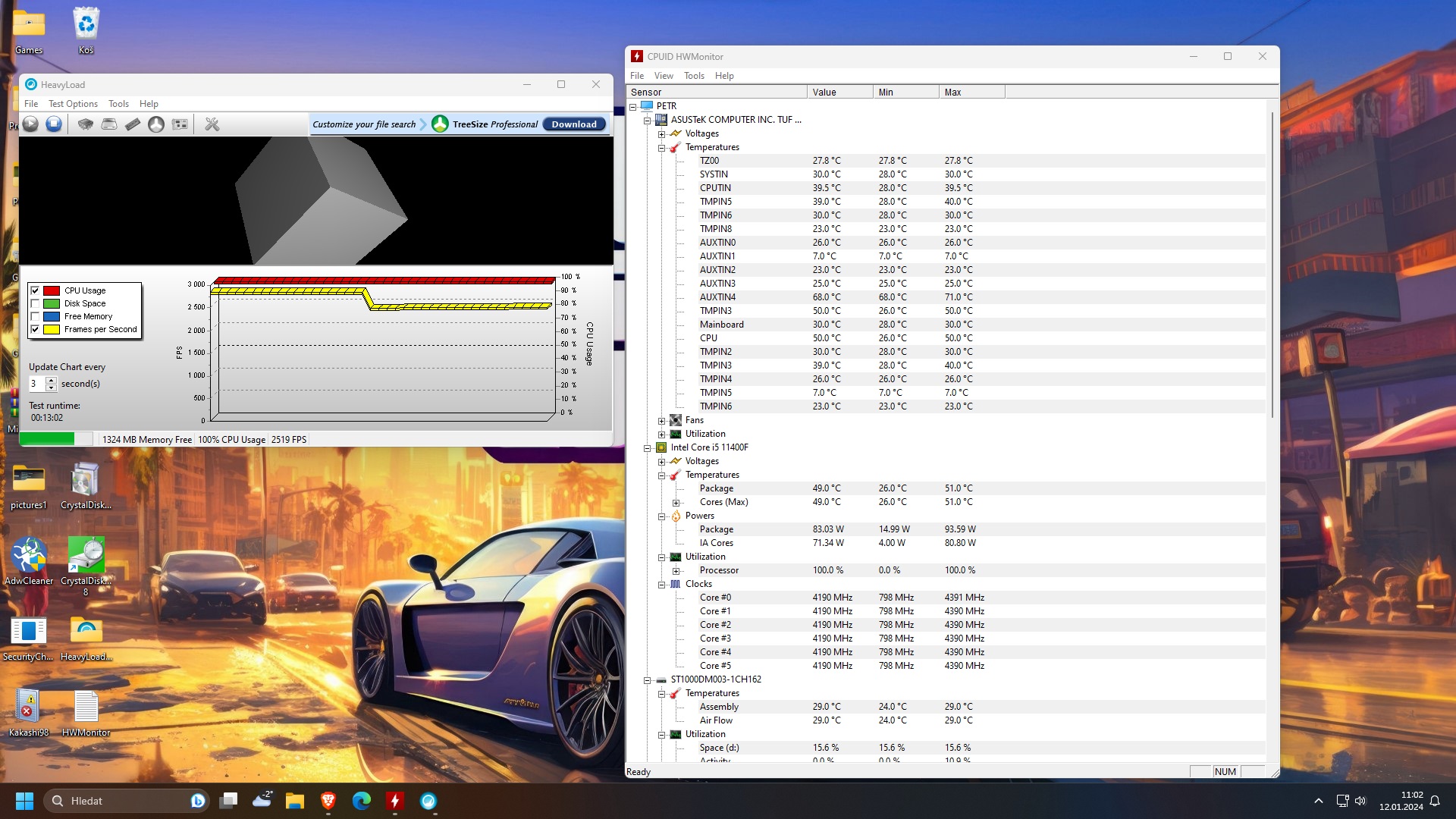
Task: Toggle the GPU stress card icon
Action: pyautogui.click(x=180, y=124)
